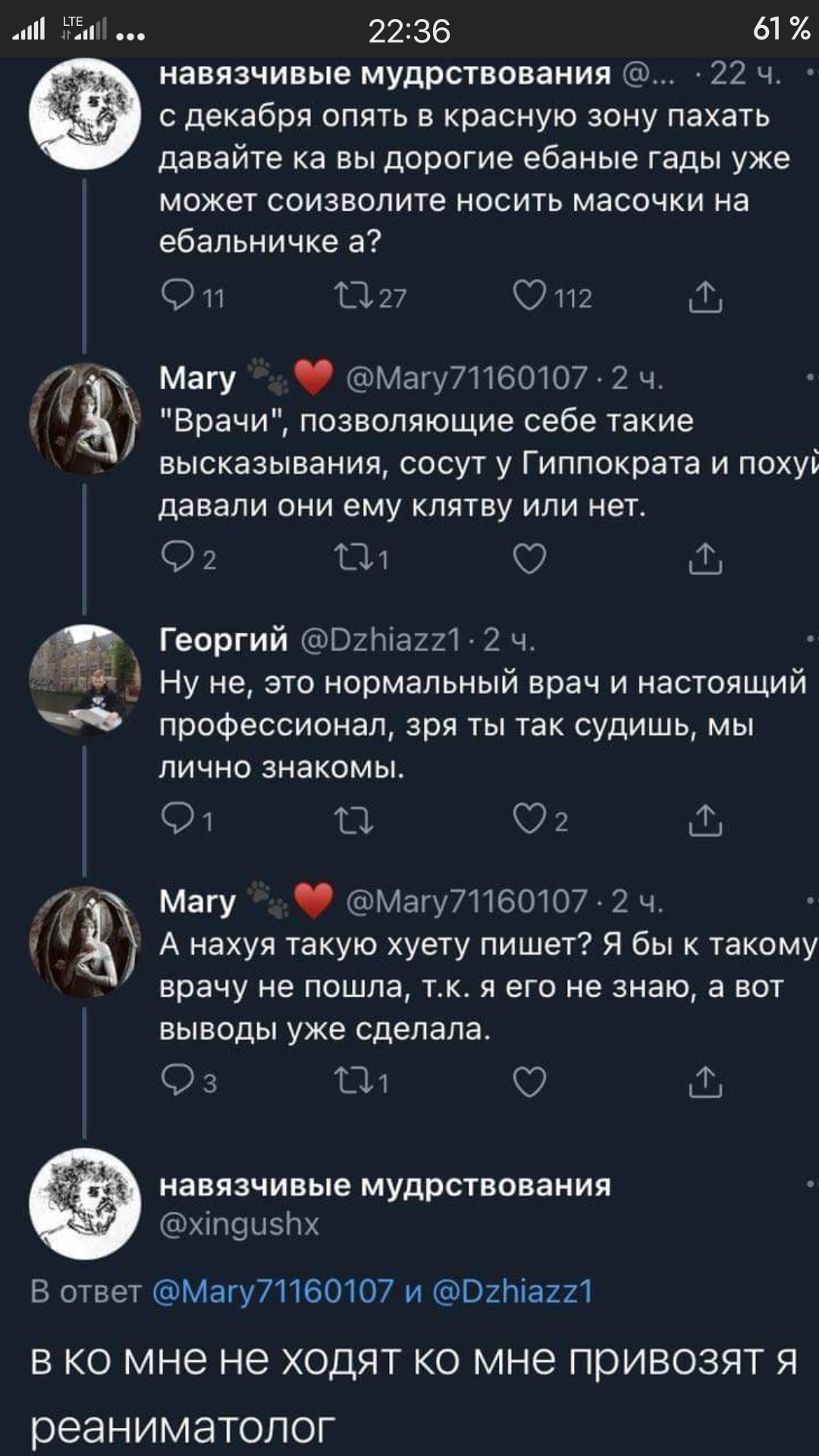Viewport: 819px width, 1456px height.
Task: Like Георгий's tweet with 2 likes
Action: point(529,821)
